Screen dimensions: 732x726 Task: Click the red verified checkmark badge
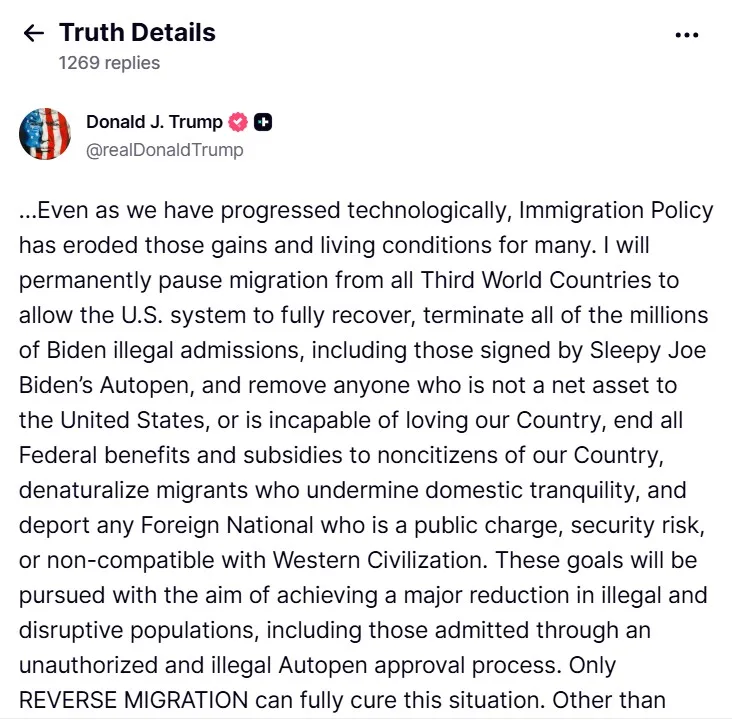click(x=238, y=123)
